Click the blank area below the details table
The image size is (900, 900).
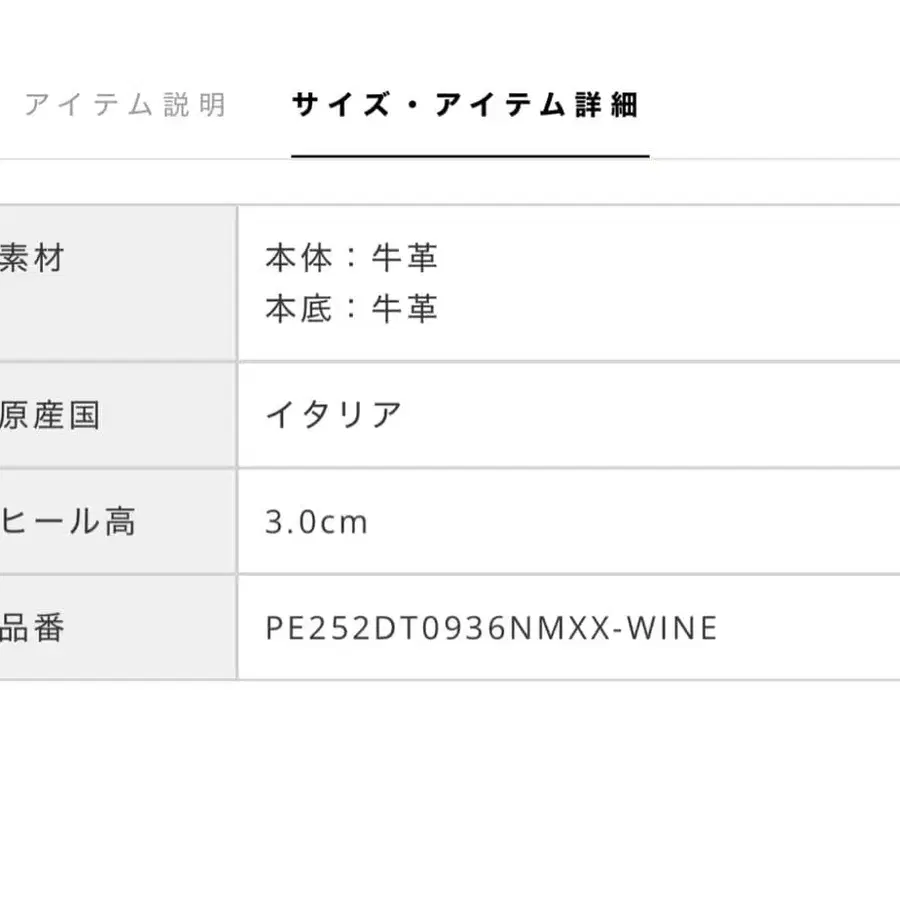(x=450, y=790)
